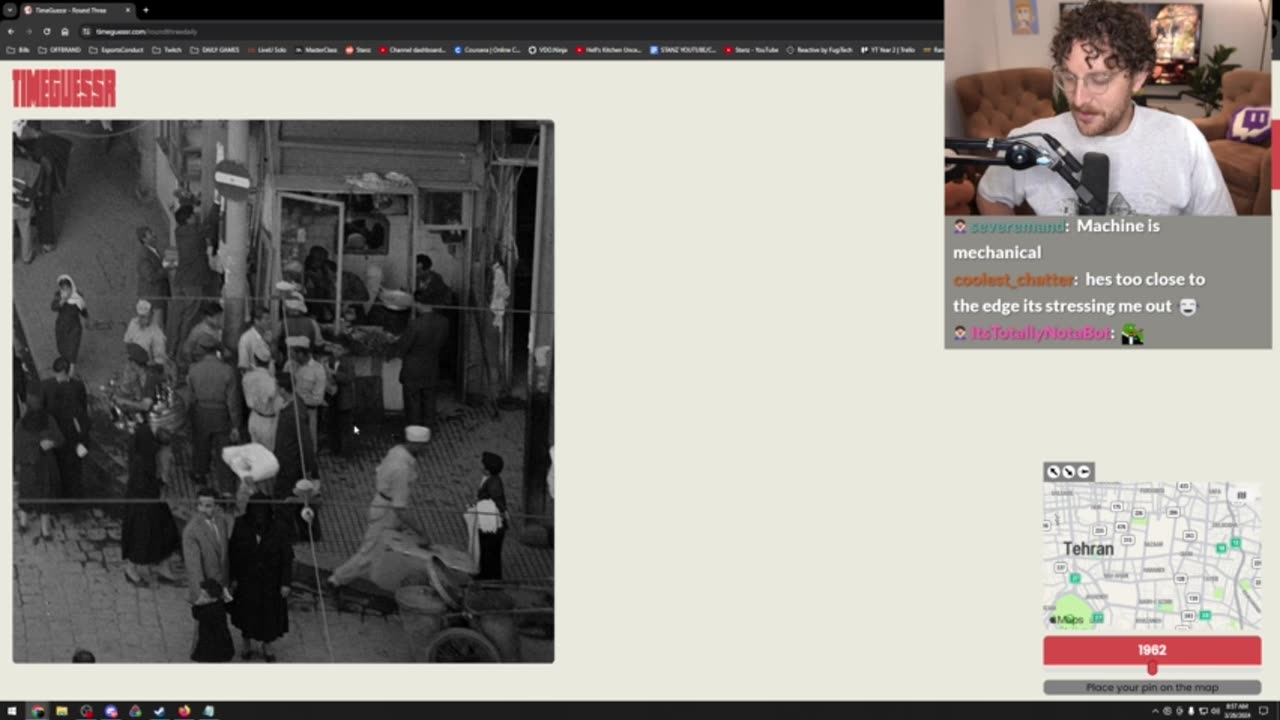The width and height of the screenshot is (1280, 720).
Task: Open the Twitch bookmark folder
Action: pyautogui.click(x=166, y=49)
